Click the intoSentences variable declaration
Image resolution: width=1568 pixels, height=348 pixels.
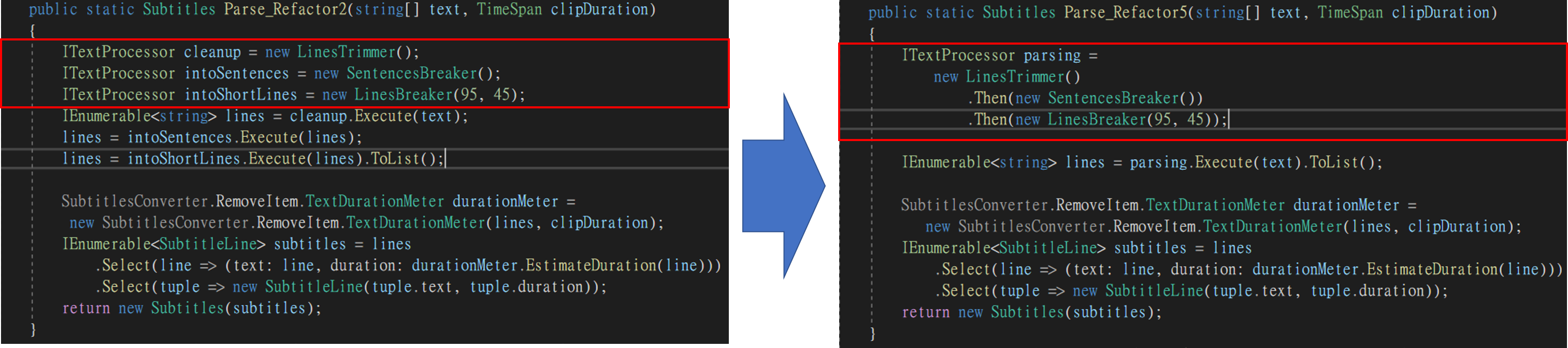tap(237, 74)
